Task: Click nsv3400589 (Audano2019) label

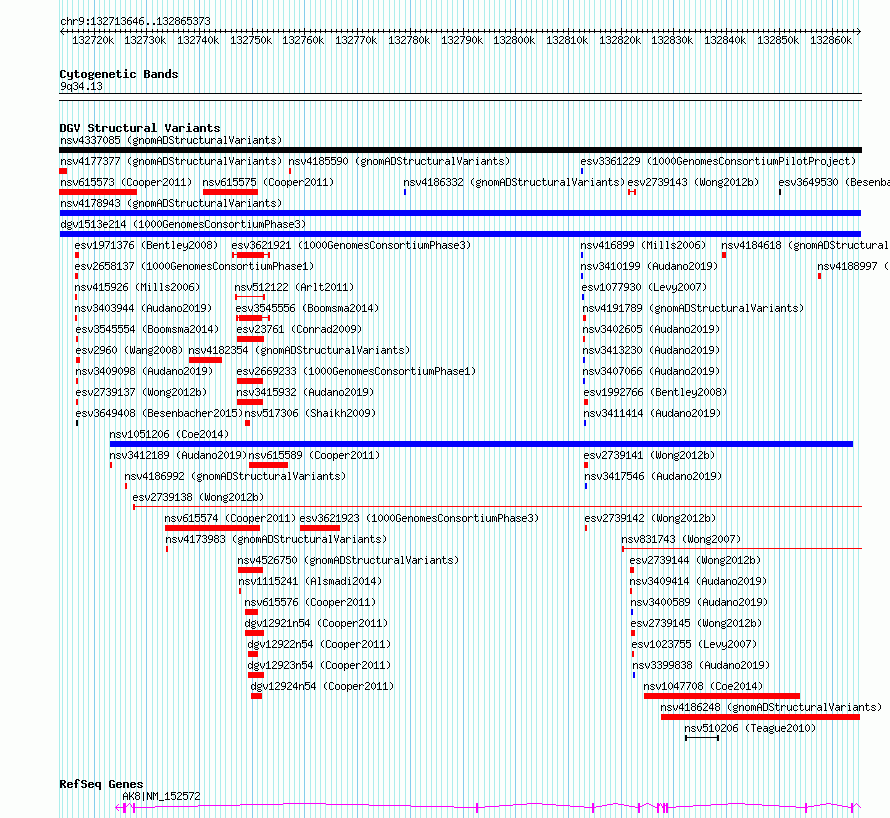Action: (699, 602)
